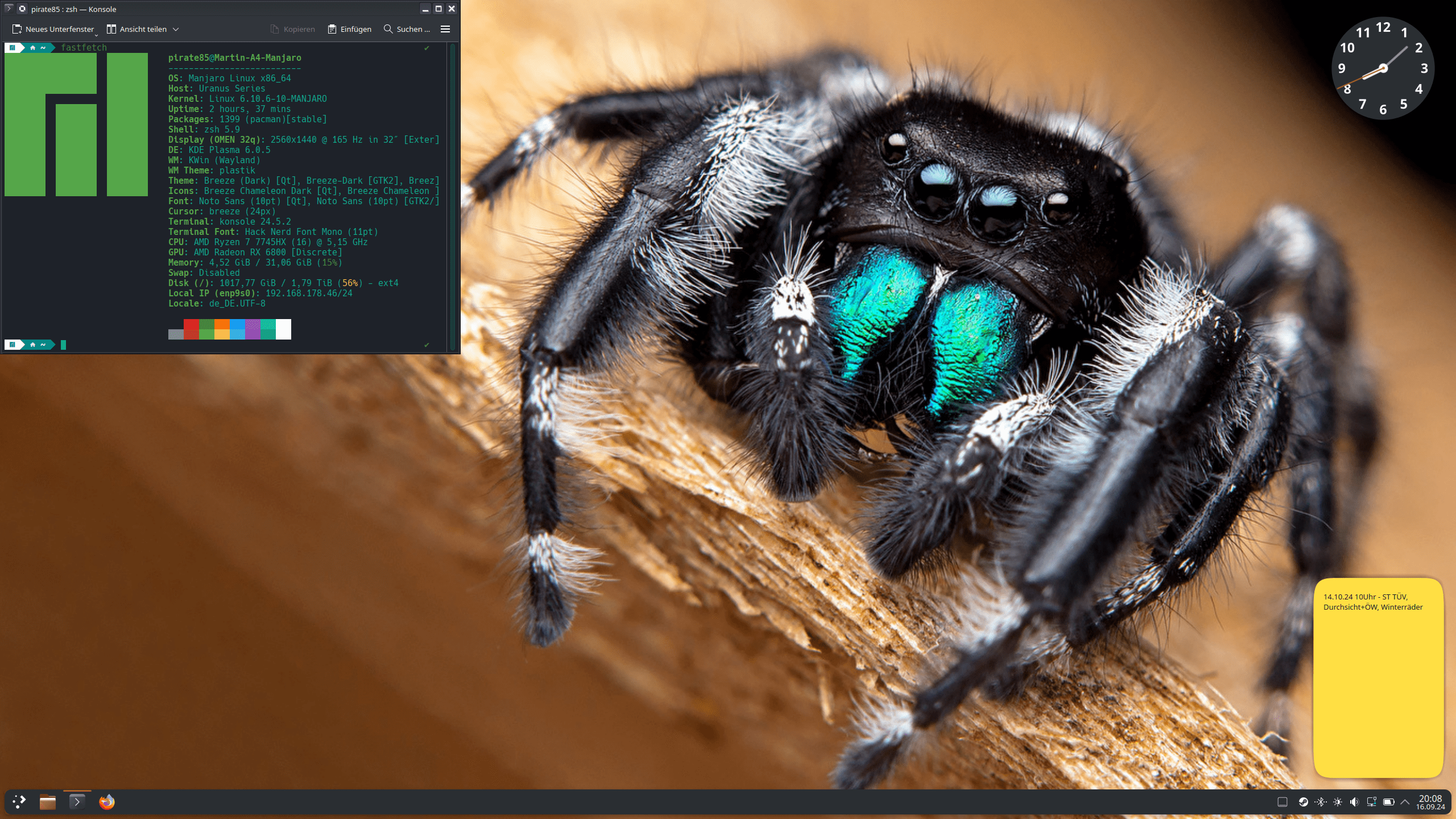Click the Neues Unterfenster button
1456x819 pixels.
[x=53, y=29]
